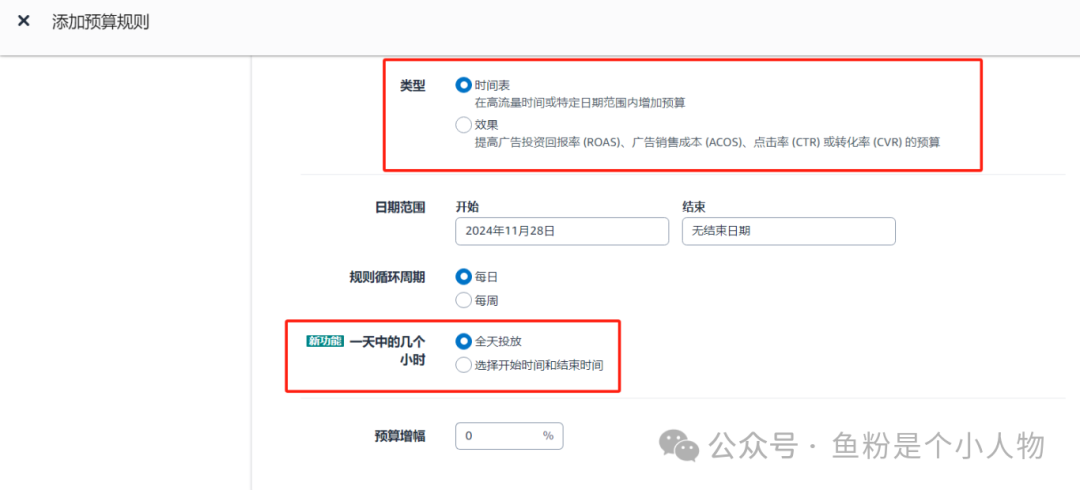Click the % symbol in the 预算增幅 field
The height and width of the screenshot is (490, 1080).
(x=548, y=436)
